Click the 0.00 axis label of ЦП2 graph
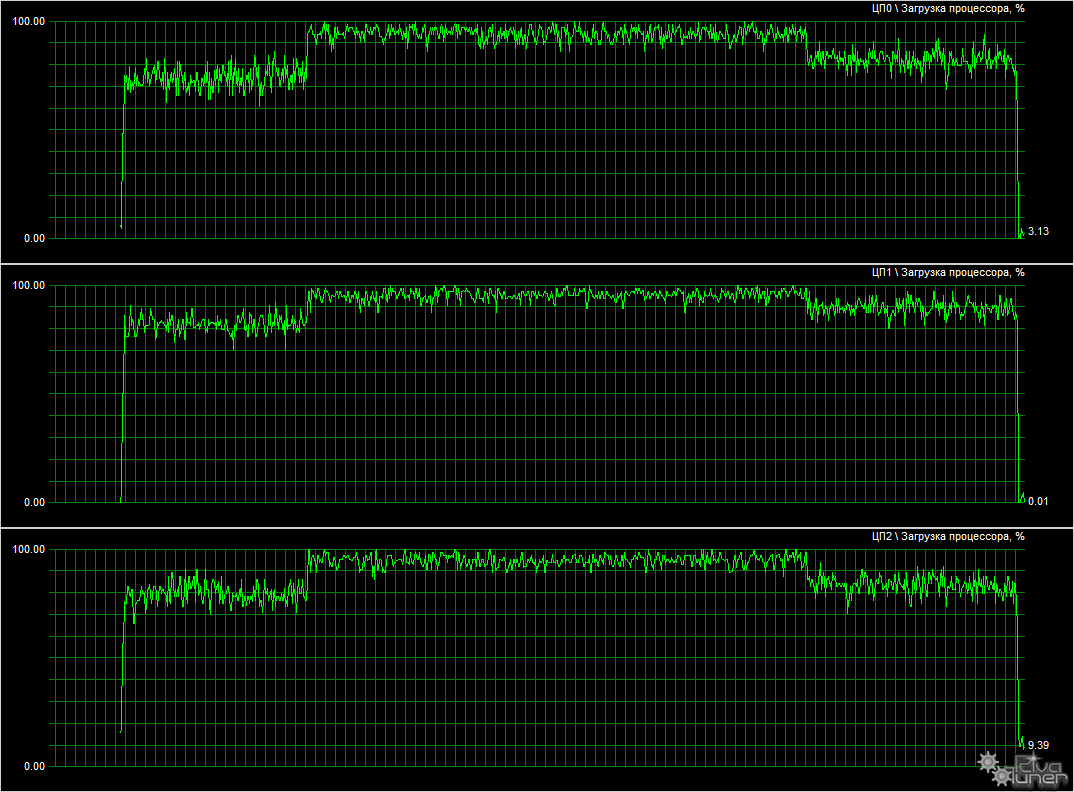Viewport: 1074px width, 792px height. coord(34,766)
